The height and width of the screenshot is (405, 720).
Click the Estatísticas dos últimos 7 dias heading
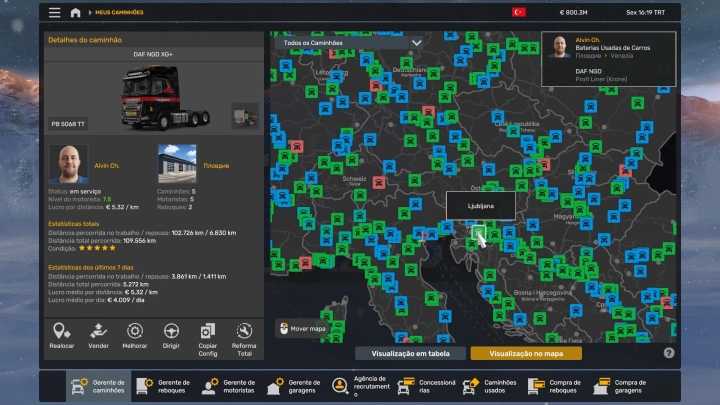(x=90, y=267)
